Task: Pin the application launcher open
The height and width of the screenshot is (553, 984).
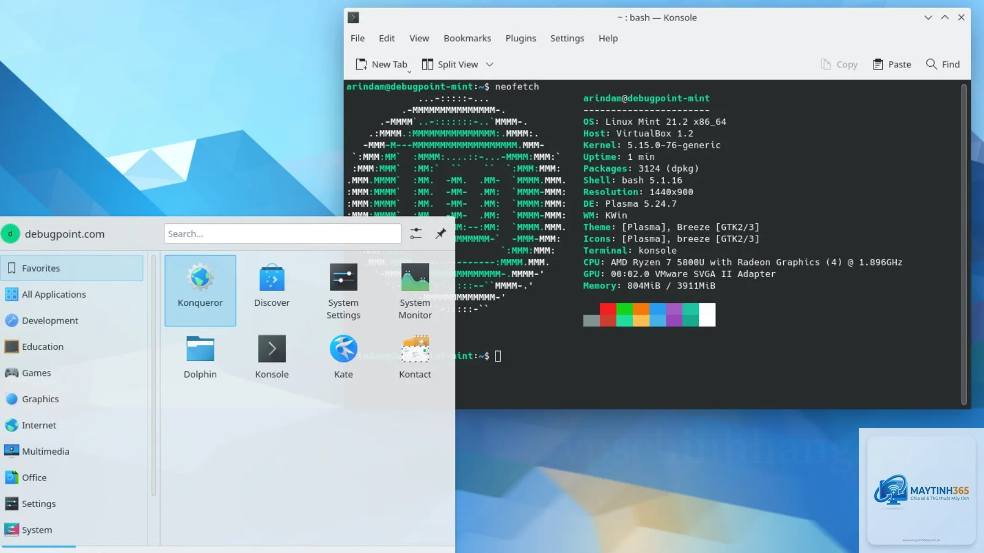Action: tap(441, 234)
